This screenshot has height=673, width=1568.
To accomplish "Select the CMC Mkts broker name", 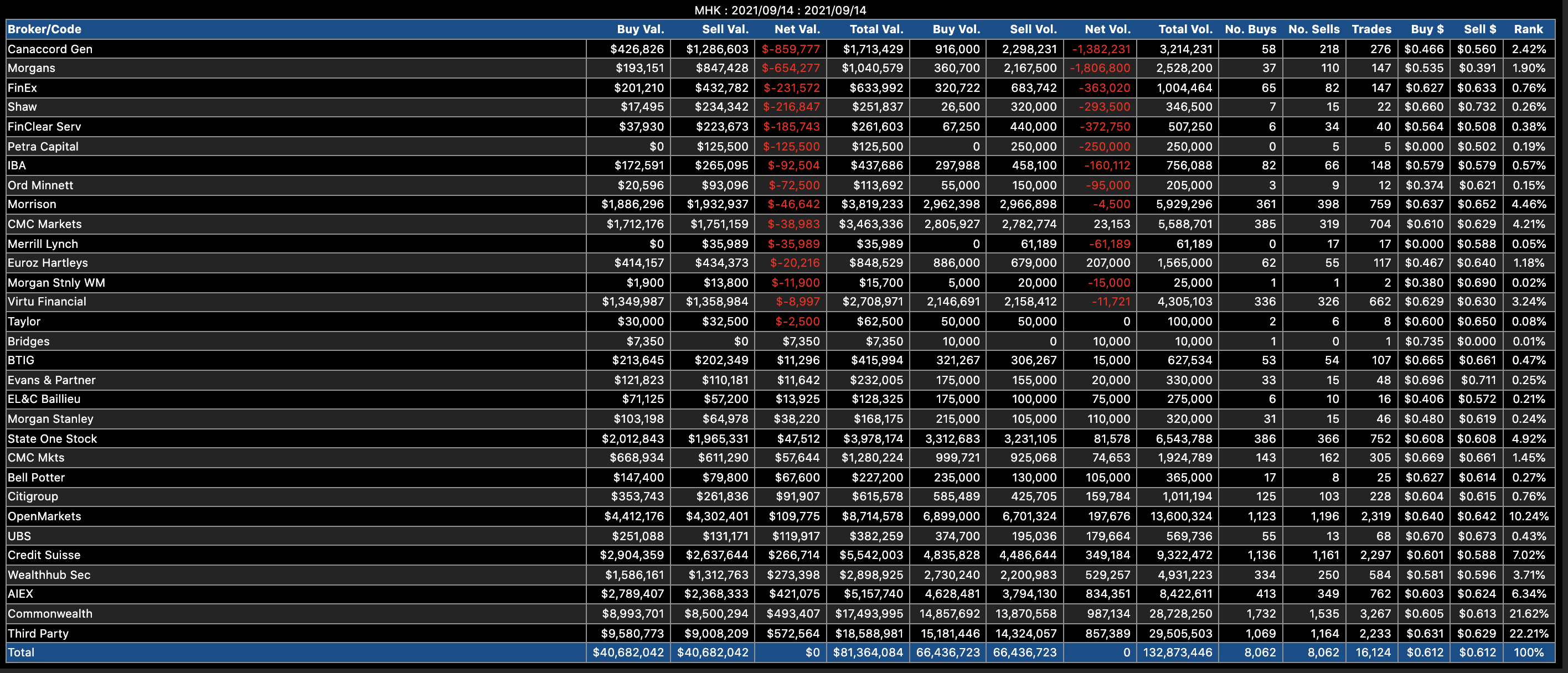I will coord(35,458).
